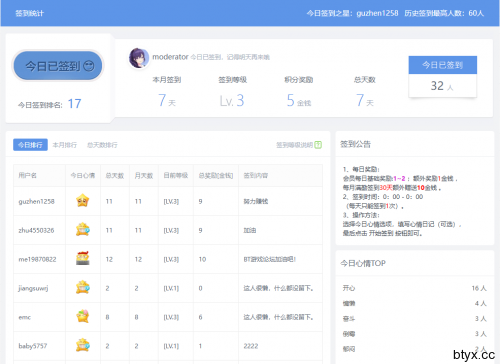
Task: Click mood emoji in emc row
Action: click(82, 316)
